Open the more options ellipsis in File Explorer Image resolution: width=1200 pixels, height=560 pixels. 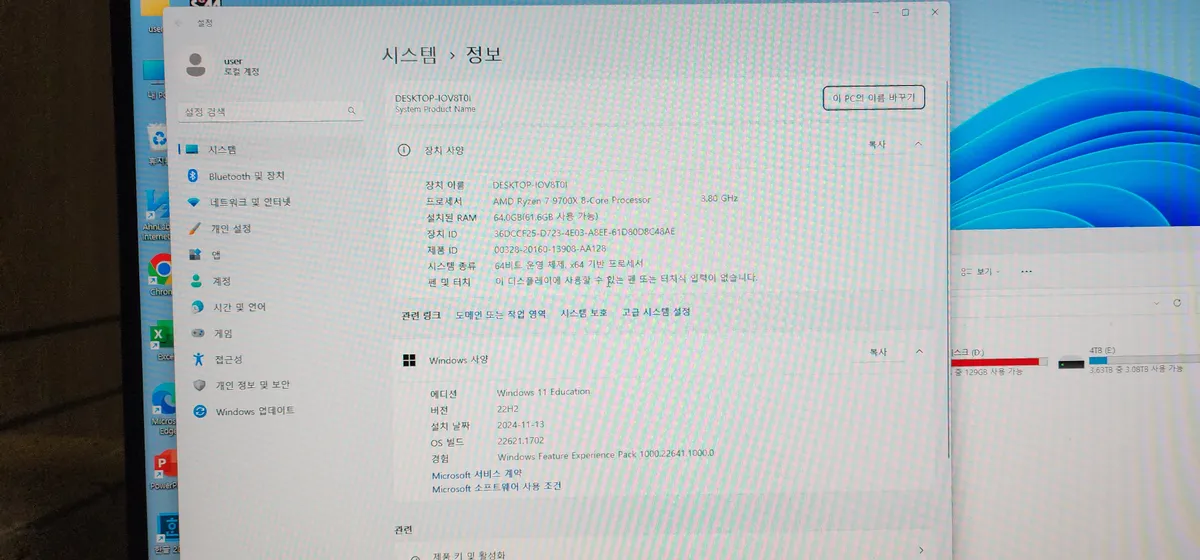1025,271
